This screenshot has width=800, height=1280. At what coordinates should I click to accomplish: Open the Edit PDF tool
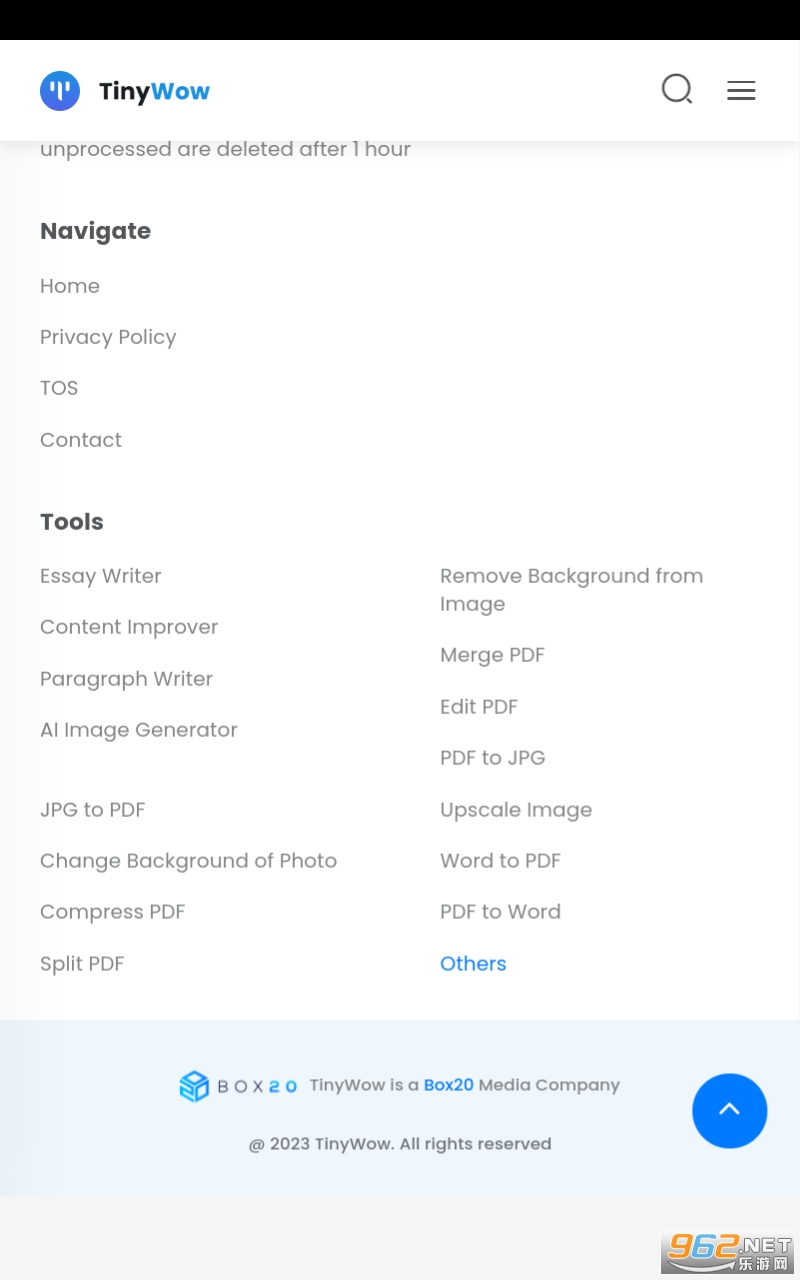click(x=479, y=707)
